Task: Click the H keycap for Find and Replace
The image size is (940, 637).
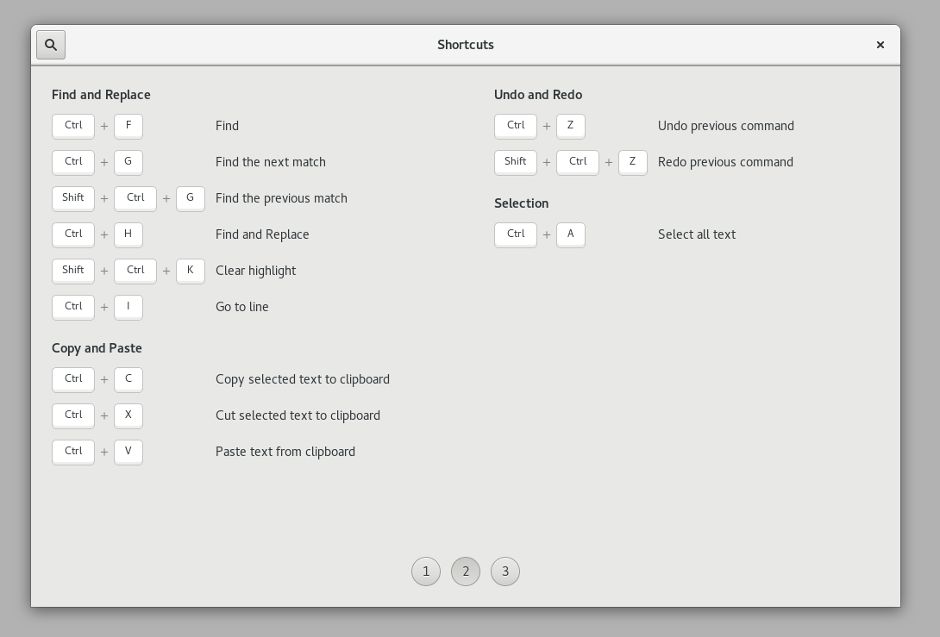Action: (128, 234)
